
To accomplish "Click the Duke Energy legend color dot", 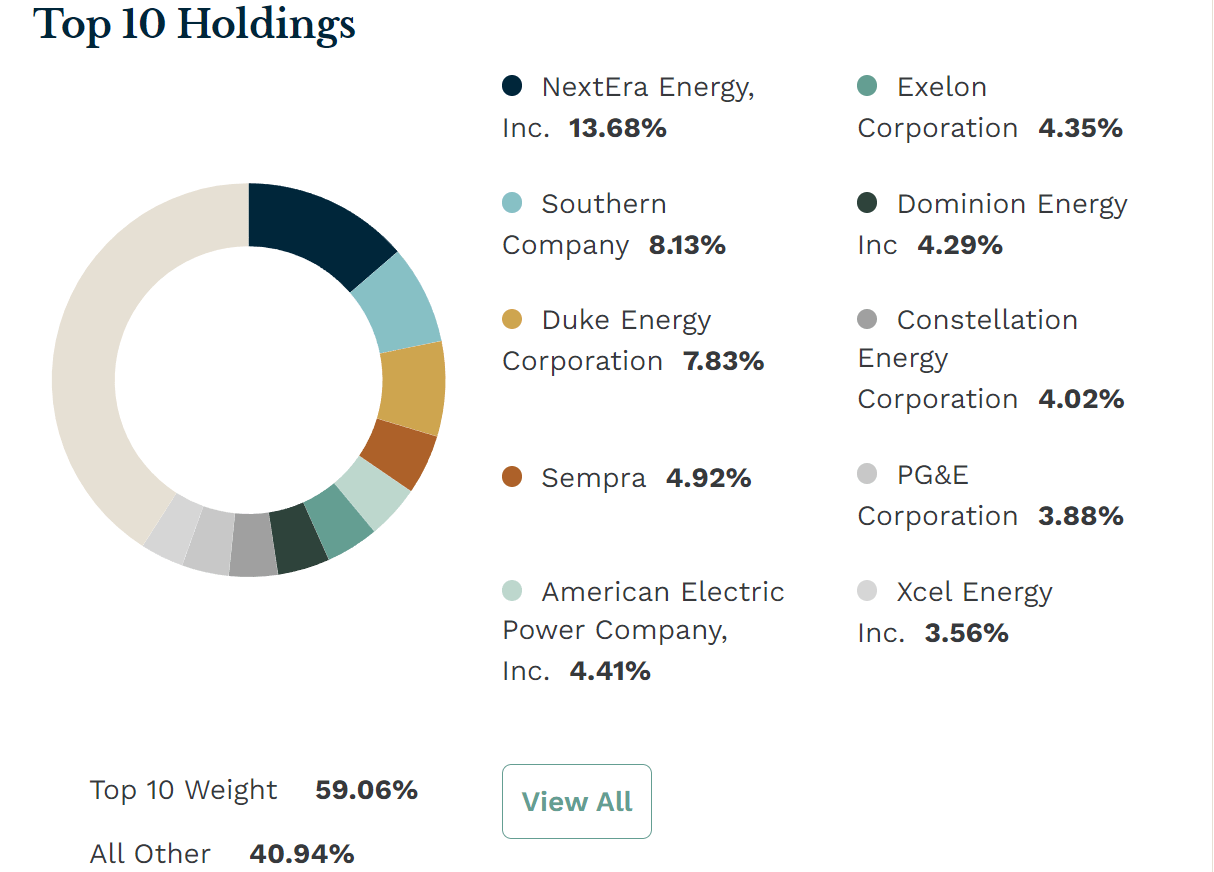I will [x=512, y=320].
